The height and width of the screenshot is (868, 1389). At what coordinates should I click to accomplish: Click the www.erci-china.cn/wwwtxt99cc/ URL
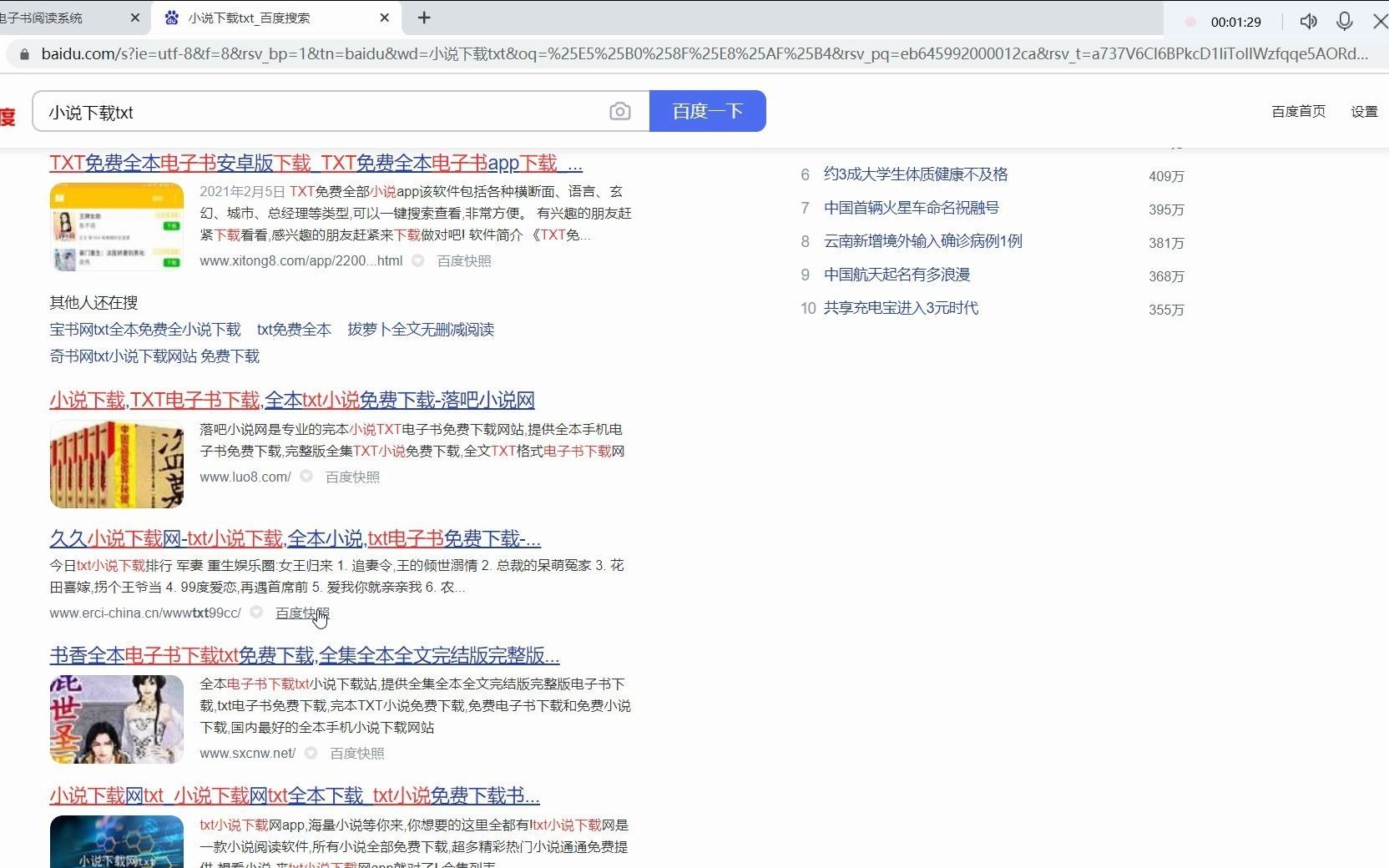(145, 613)
